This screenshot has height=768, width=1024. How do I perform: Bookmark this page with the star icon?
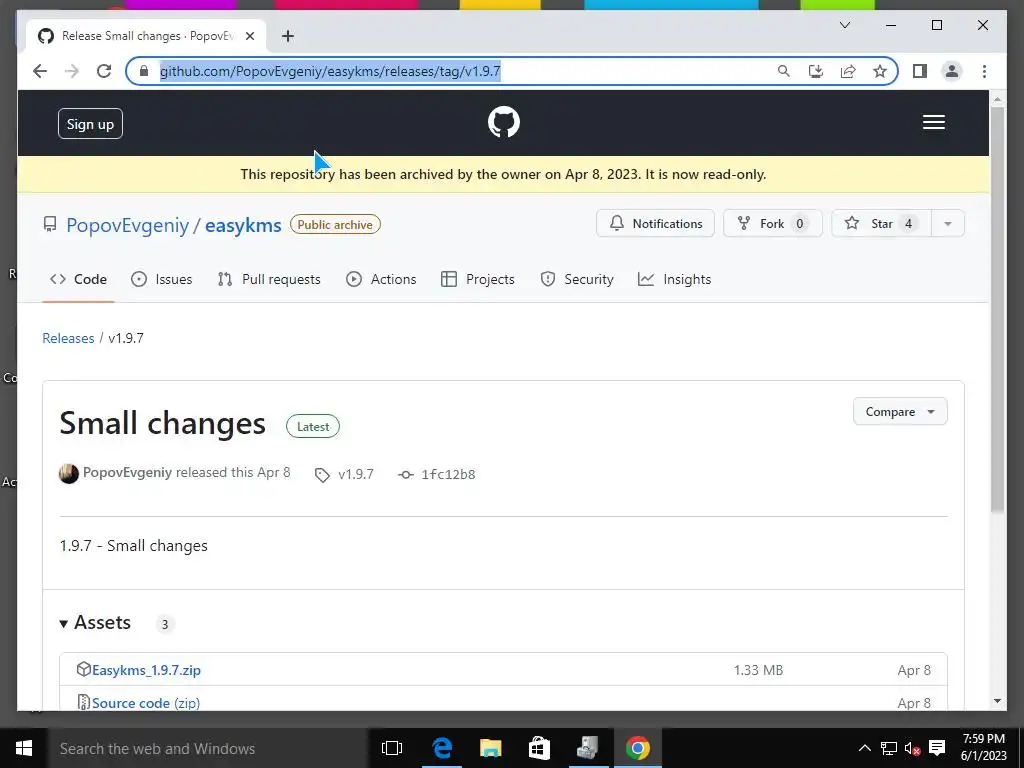click(x=880, y=71)
